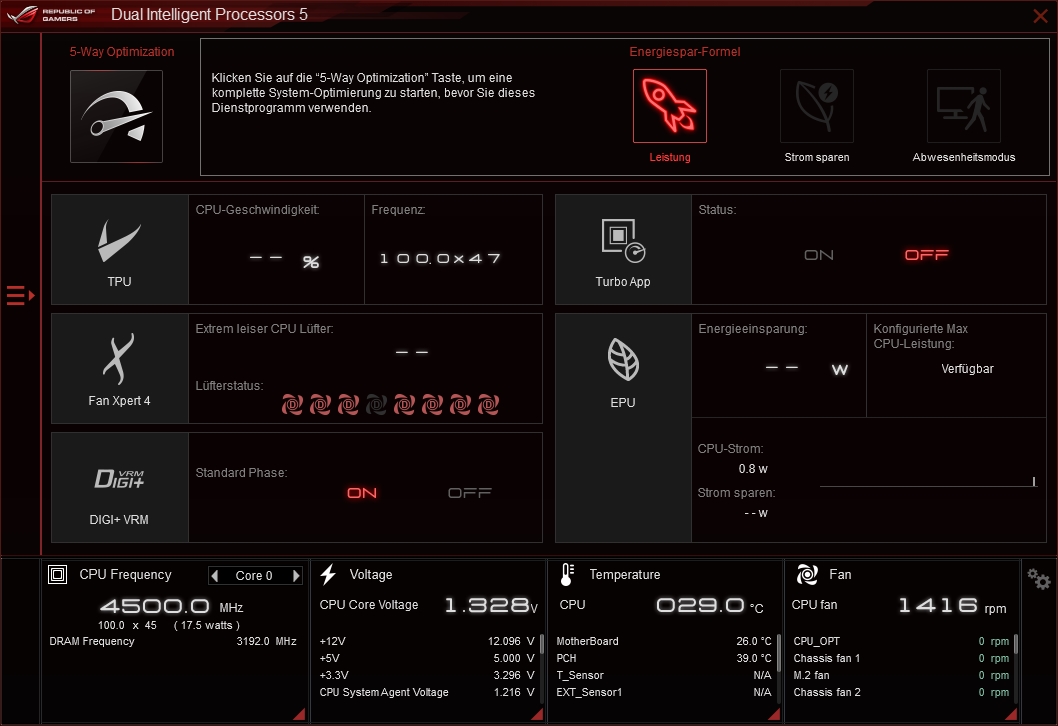The width and height of the screenshot is (1058, 726).
Task: Click the DRAM Frequency 3192.0 MHz row
Action: [173, 641]
